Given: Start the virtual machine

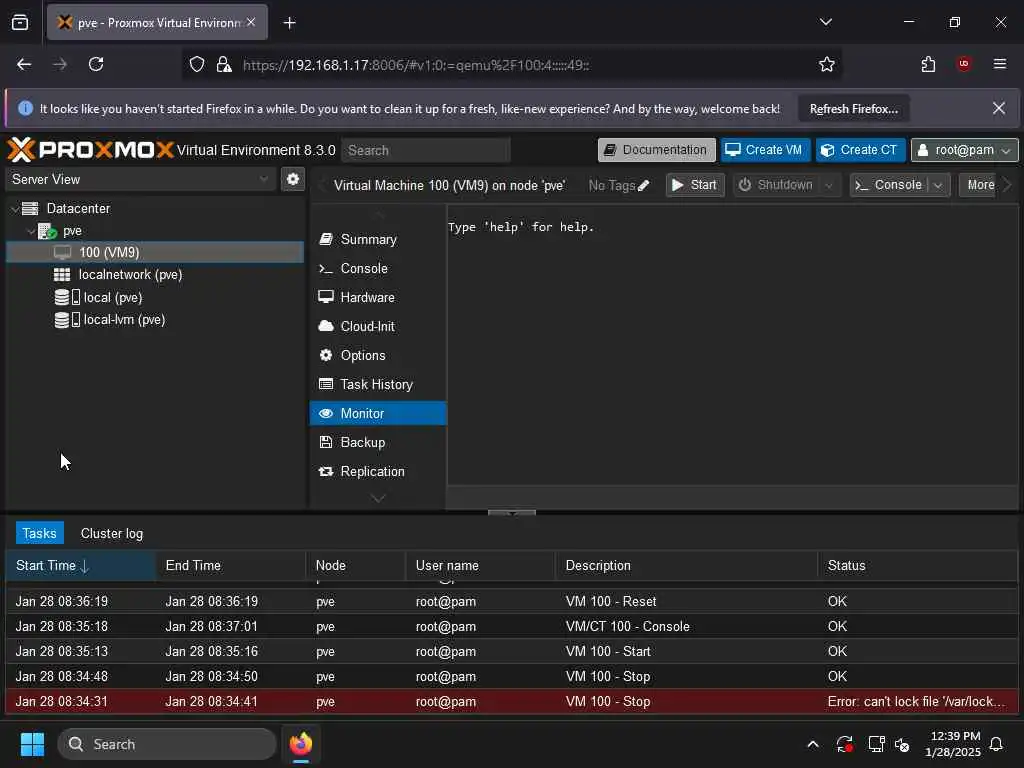Looking at the screenshot, I should 695,185.
